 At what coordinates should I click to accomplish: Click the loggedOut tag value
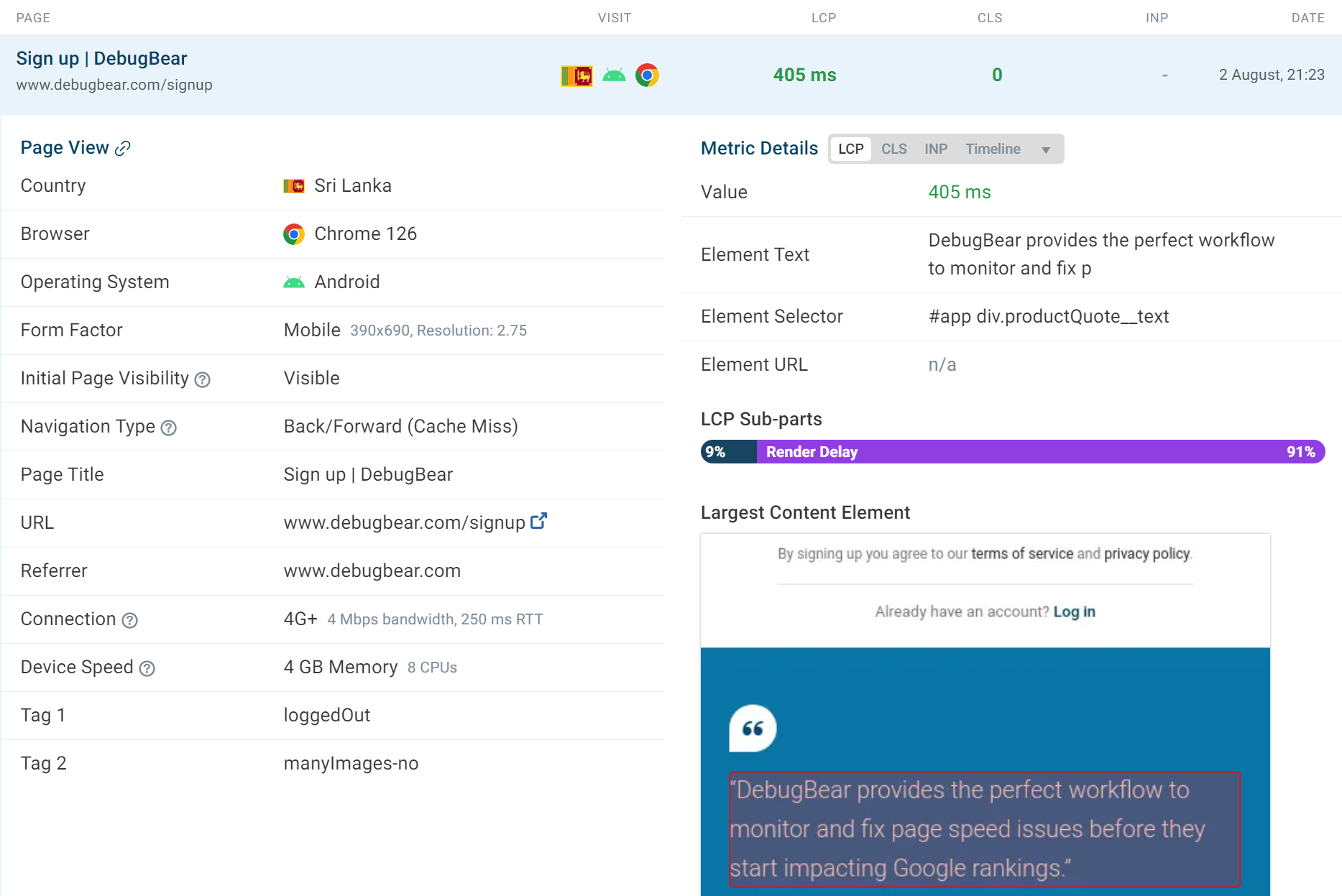coord(327,715)
